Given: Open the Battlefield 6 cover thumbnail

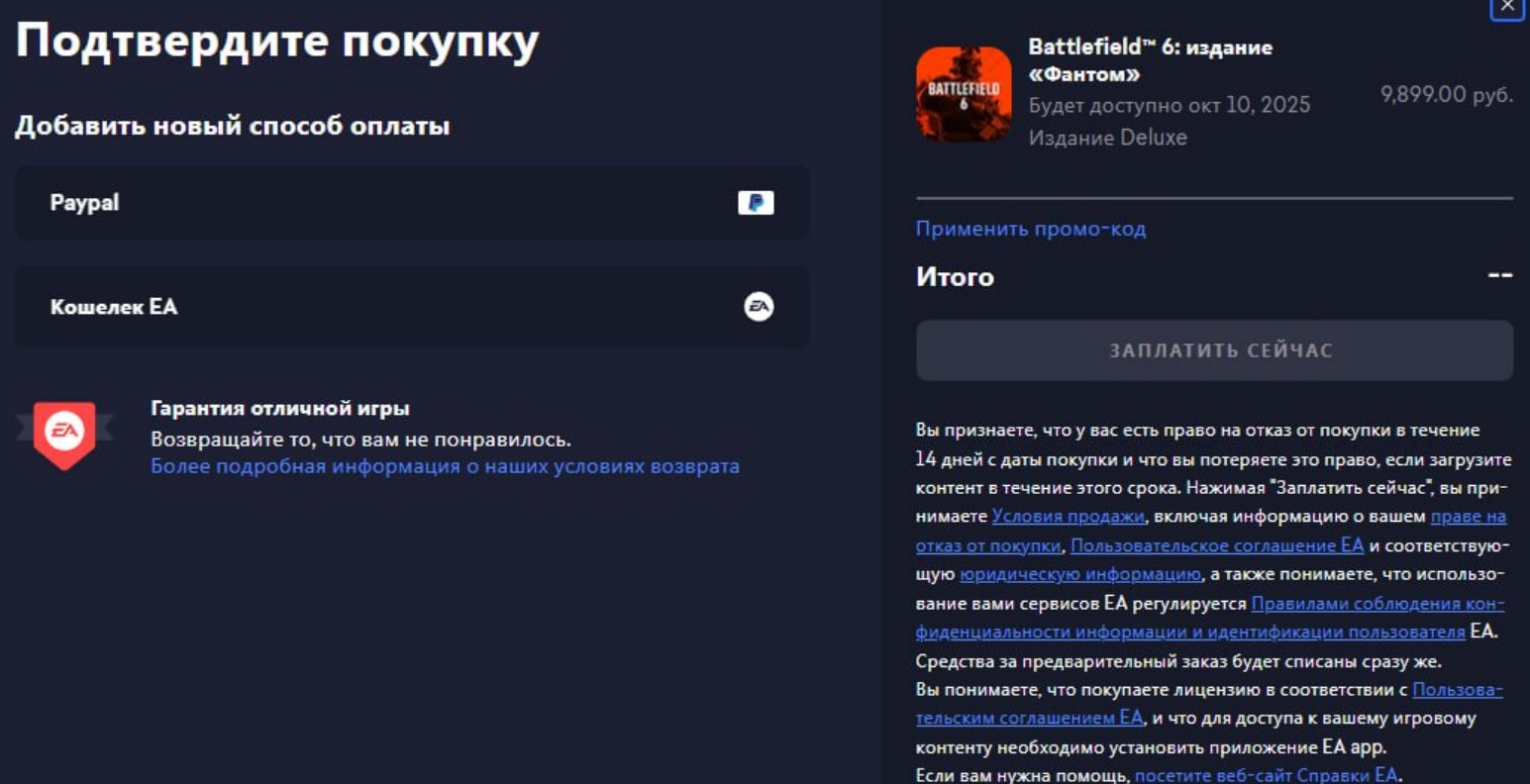Looking at the screenshot, I should click(964, 95).
